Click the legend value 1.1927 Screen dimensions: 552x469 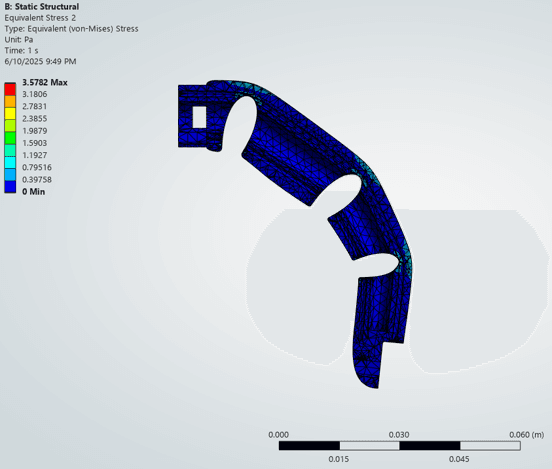tap(34, 155)
